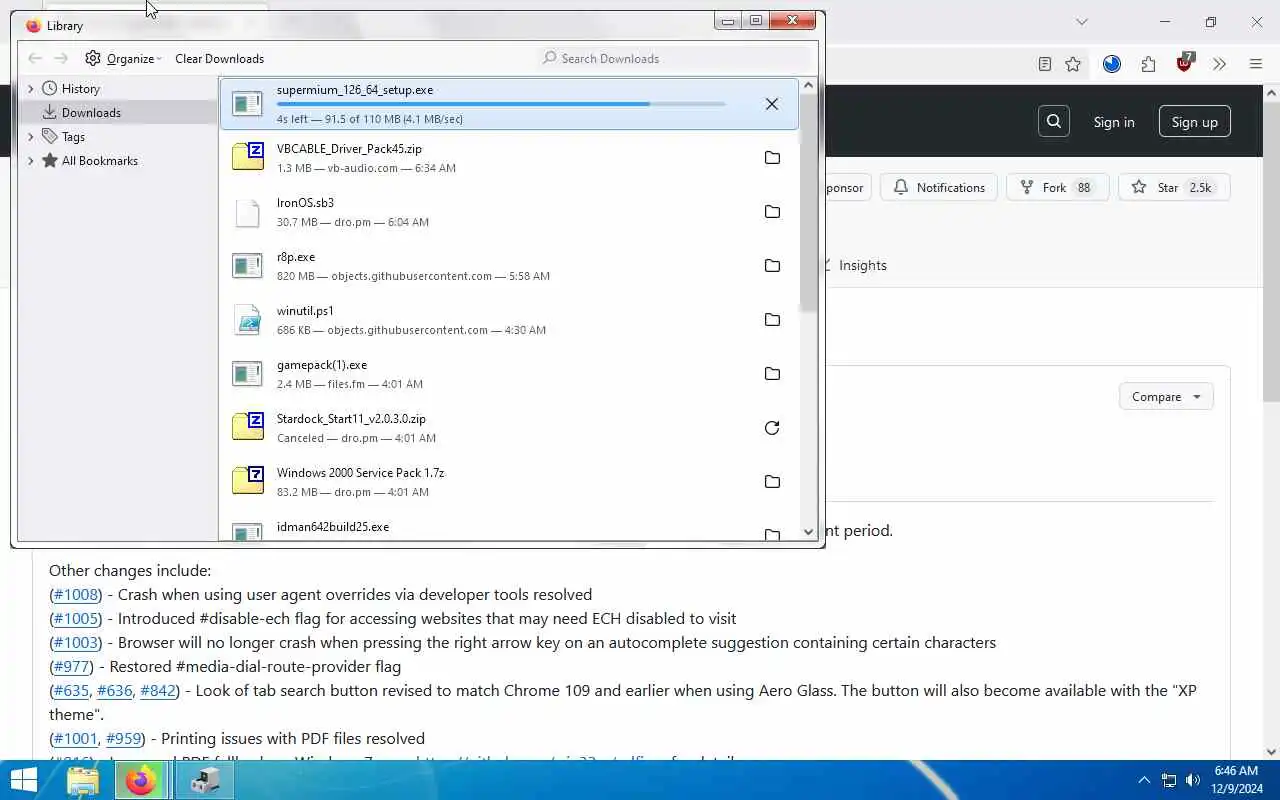Open containing folder for r8p.exe

[772, 266]
